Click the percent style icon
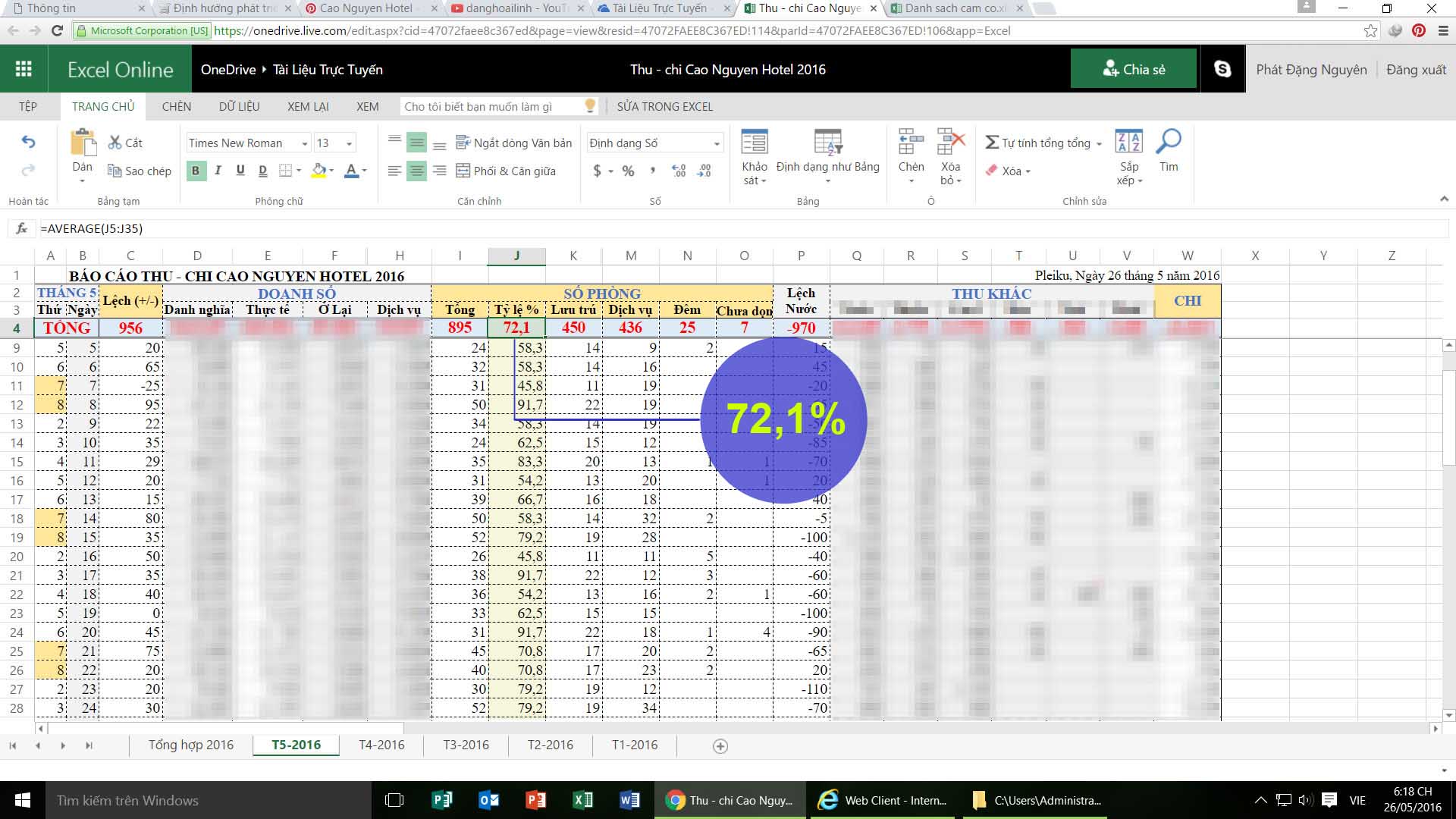Screen dimensions: 1456x819 pos(628,171)
